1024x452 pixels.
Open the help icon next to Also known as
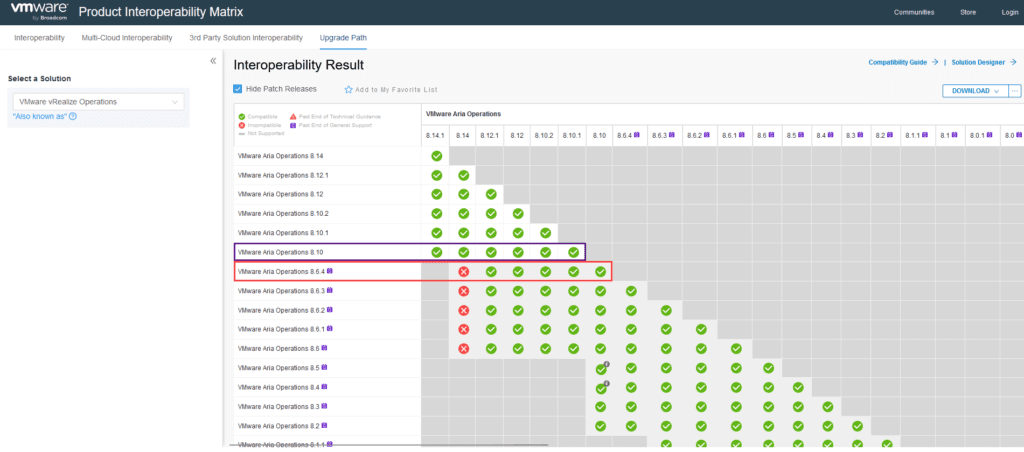point(73,116)
